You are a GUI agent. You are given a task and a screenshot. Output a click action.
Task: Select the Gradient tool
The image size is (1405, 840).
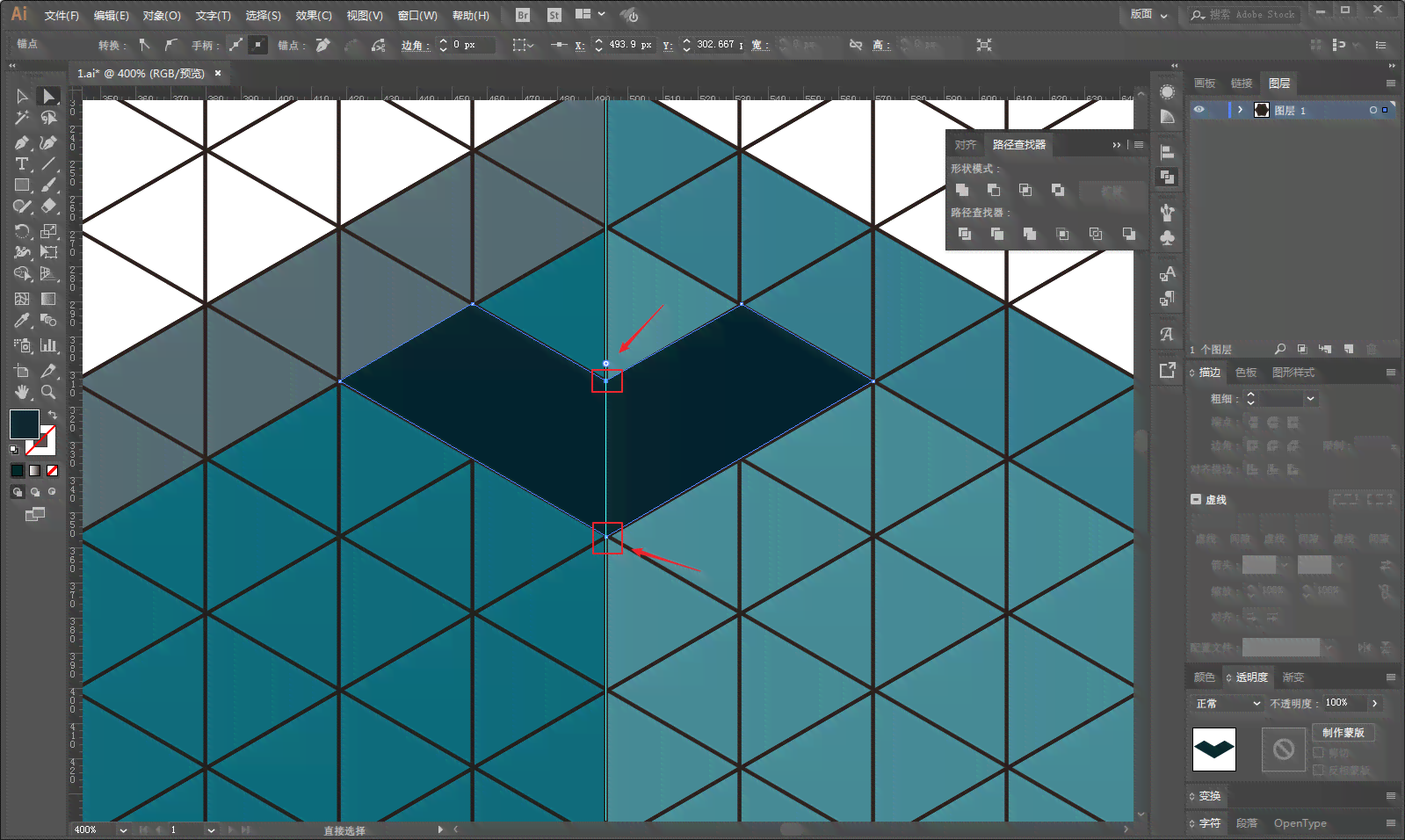48,299
